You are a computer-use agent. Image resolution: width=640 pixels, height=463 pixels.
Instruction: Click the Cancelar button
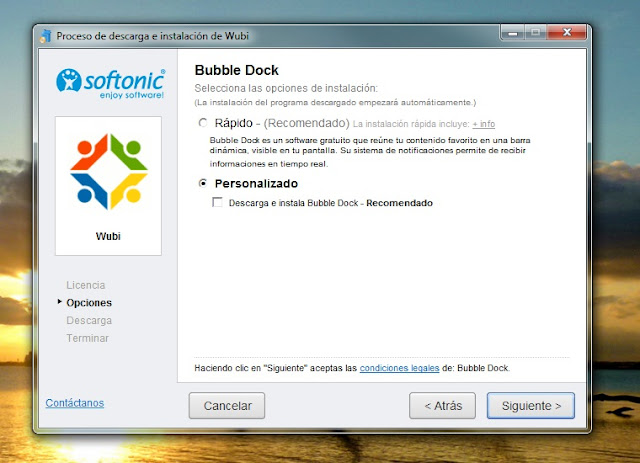(227, 405)
